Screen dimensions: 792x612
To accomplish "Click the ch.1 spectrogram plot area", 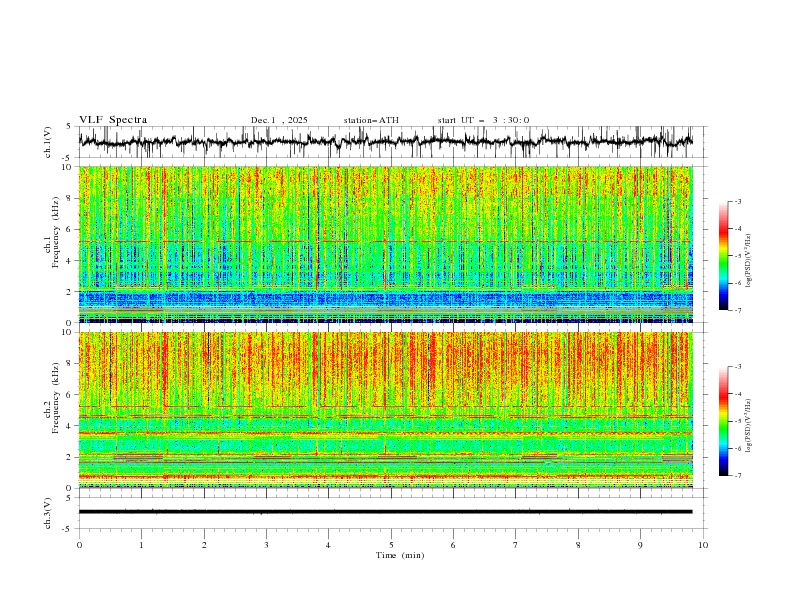I will pos(386,244).
